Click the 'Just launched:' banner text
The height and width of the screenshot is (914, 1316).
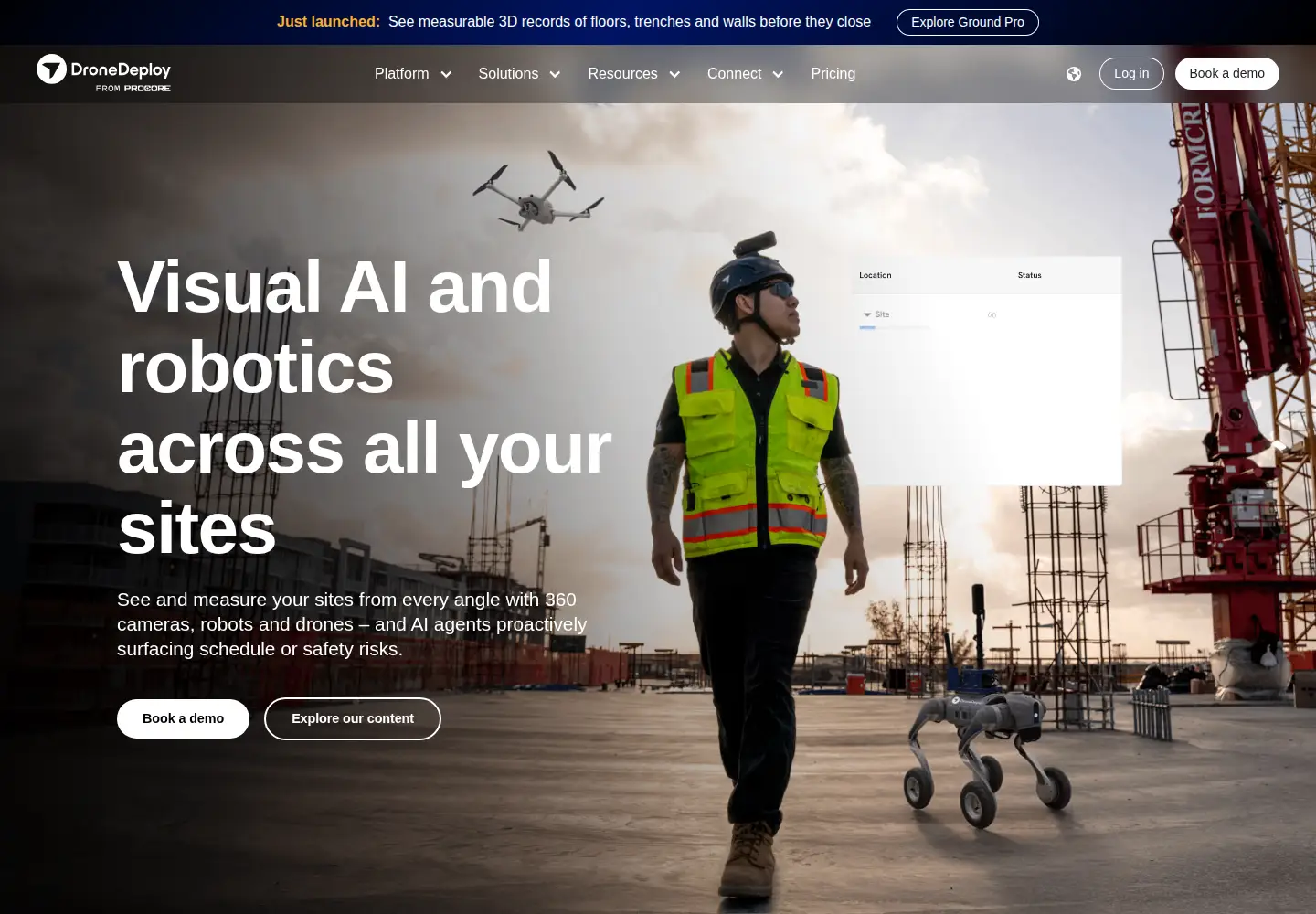coord(328,21)
